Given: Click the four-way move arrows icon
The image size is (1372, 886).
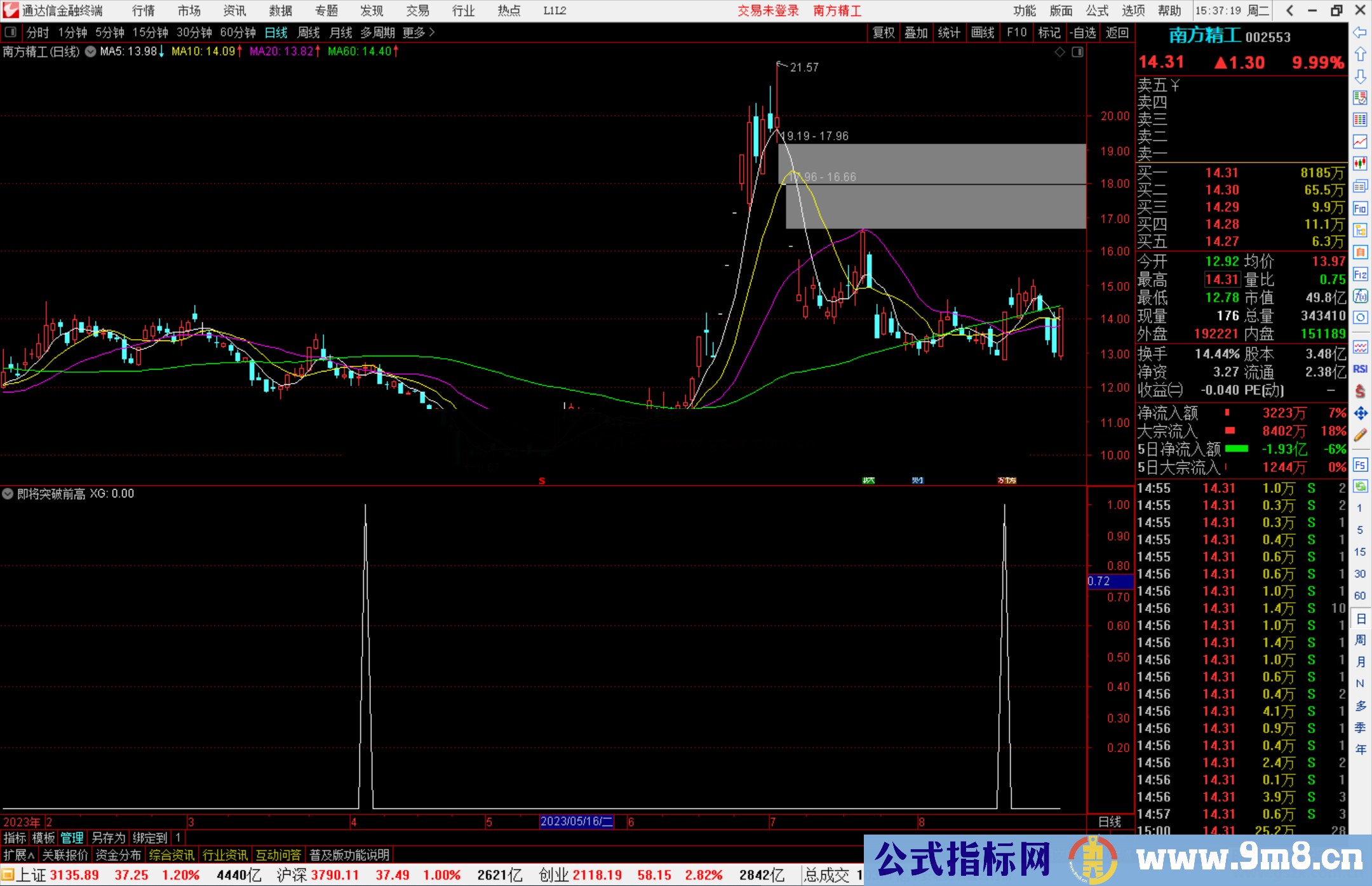Looking at the screenshot, I should pos(1360,413).
